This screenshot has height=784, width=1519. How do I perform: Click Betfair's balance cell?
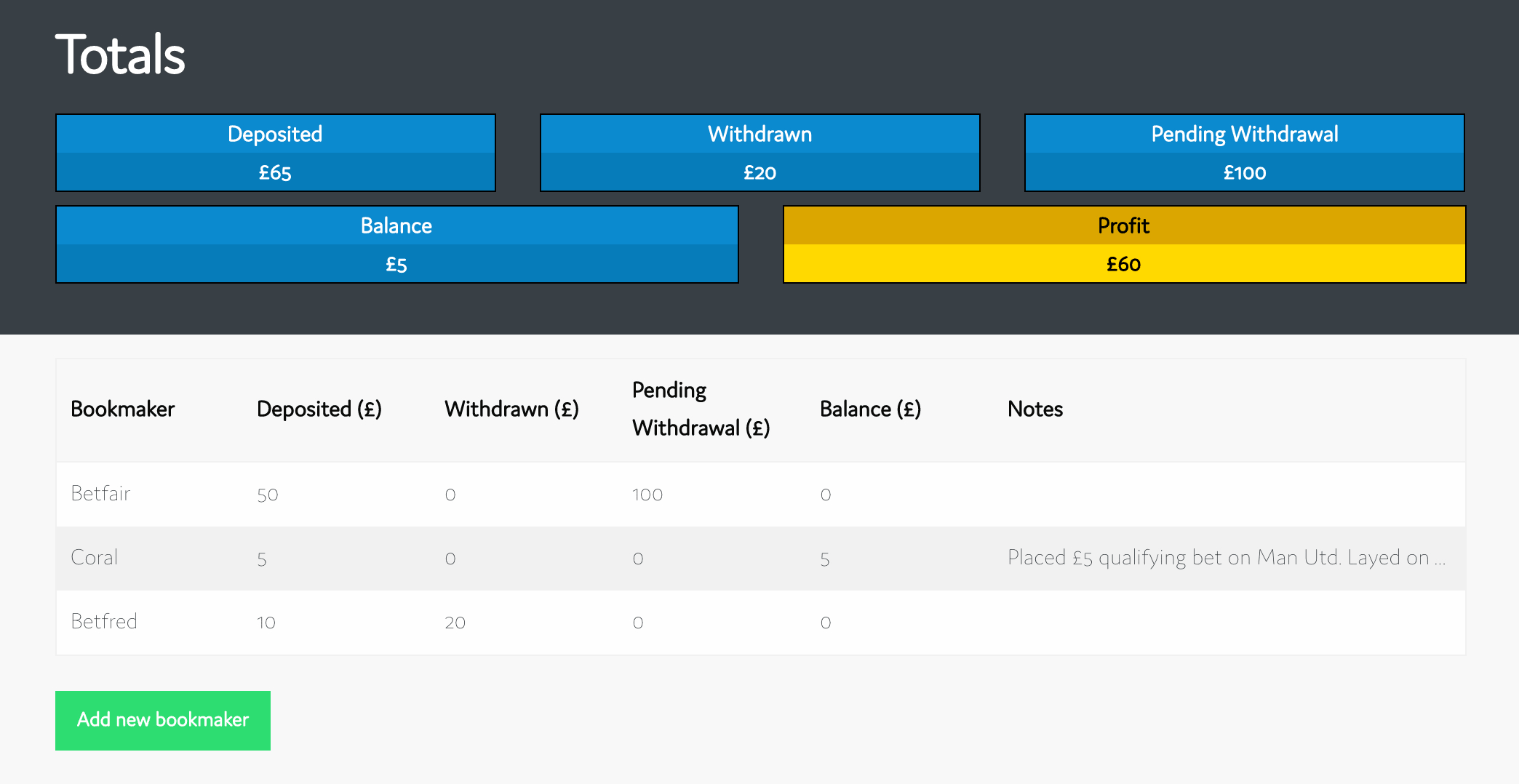[826, 495]
